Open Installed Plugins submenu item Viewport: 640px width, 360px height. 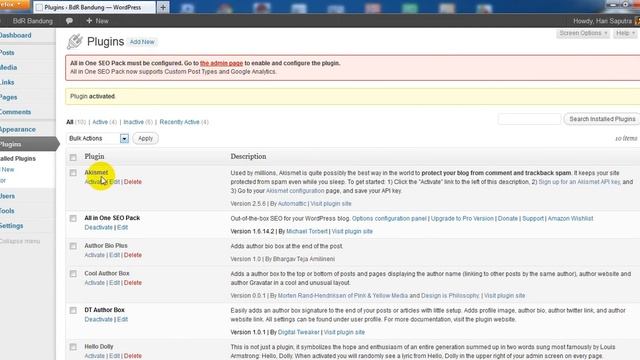point(18,159)
